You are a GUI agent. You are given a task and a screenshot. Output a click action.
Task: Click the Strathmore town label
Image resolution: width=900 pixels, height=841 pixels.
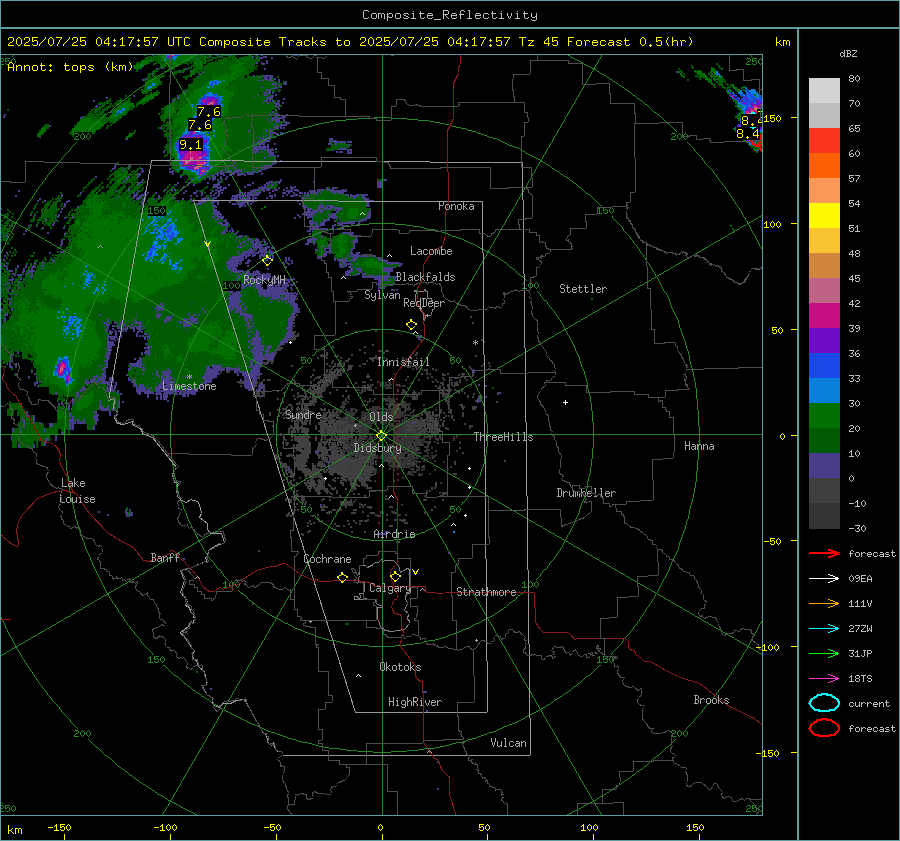pos(486,592)
